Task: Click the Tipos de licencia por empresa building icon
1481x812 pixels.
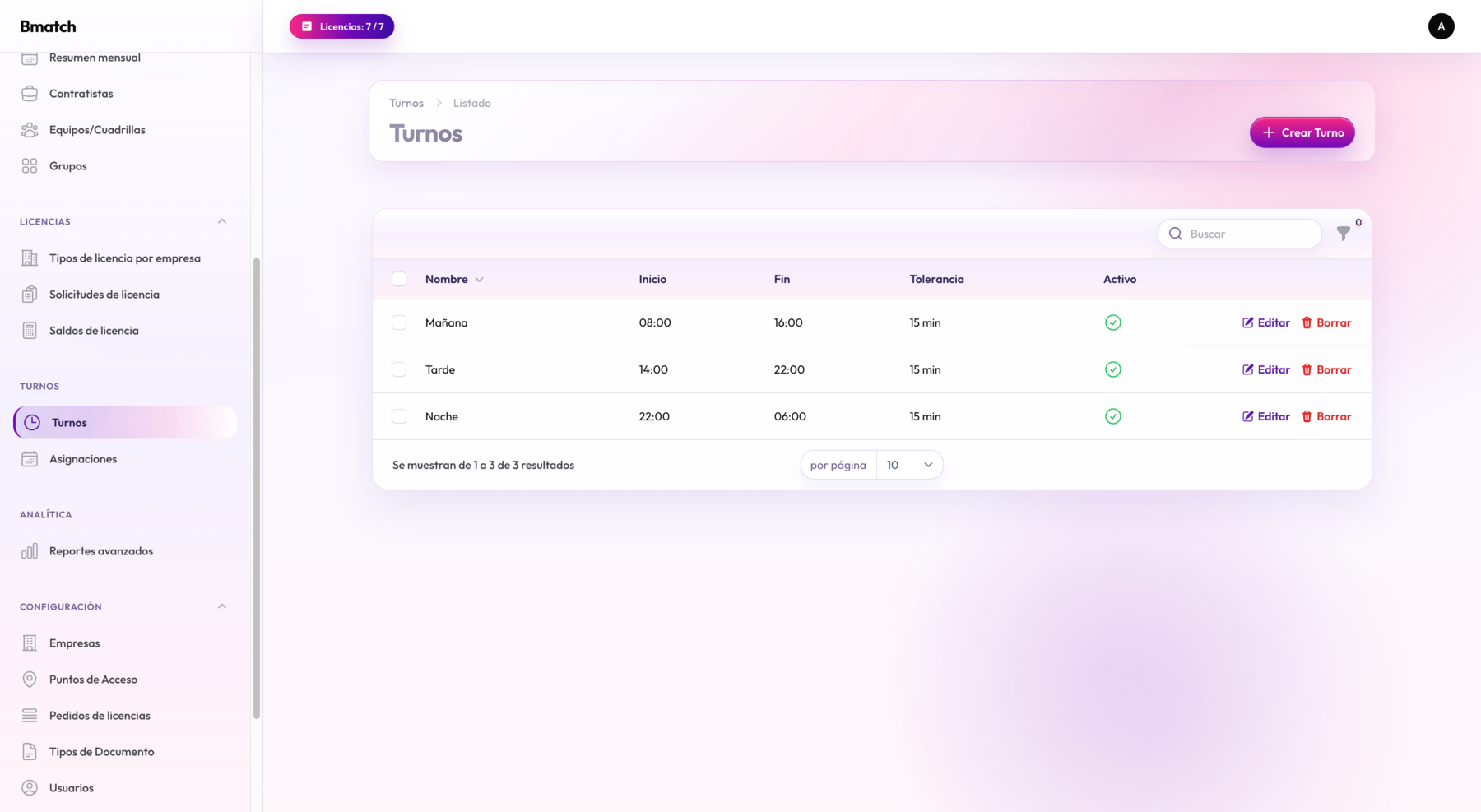Action: tap(30, 258)
